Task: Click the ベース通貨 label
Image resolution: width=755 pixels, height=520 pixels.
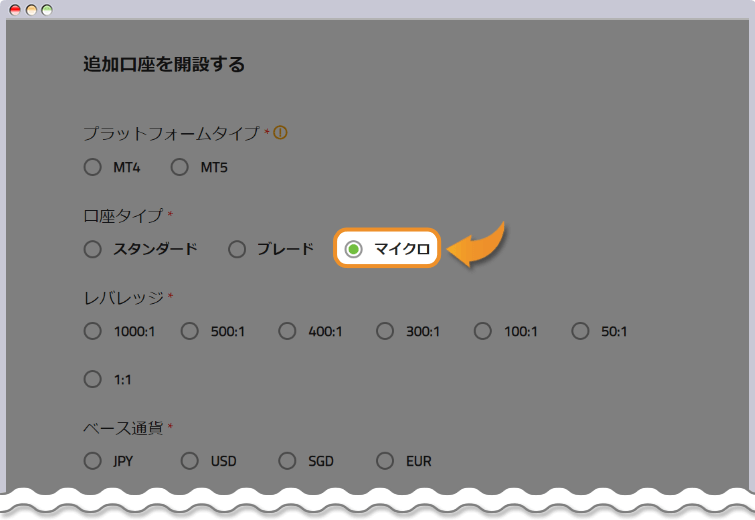Action: (124, 428)
